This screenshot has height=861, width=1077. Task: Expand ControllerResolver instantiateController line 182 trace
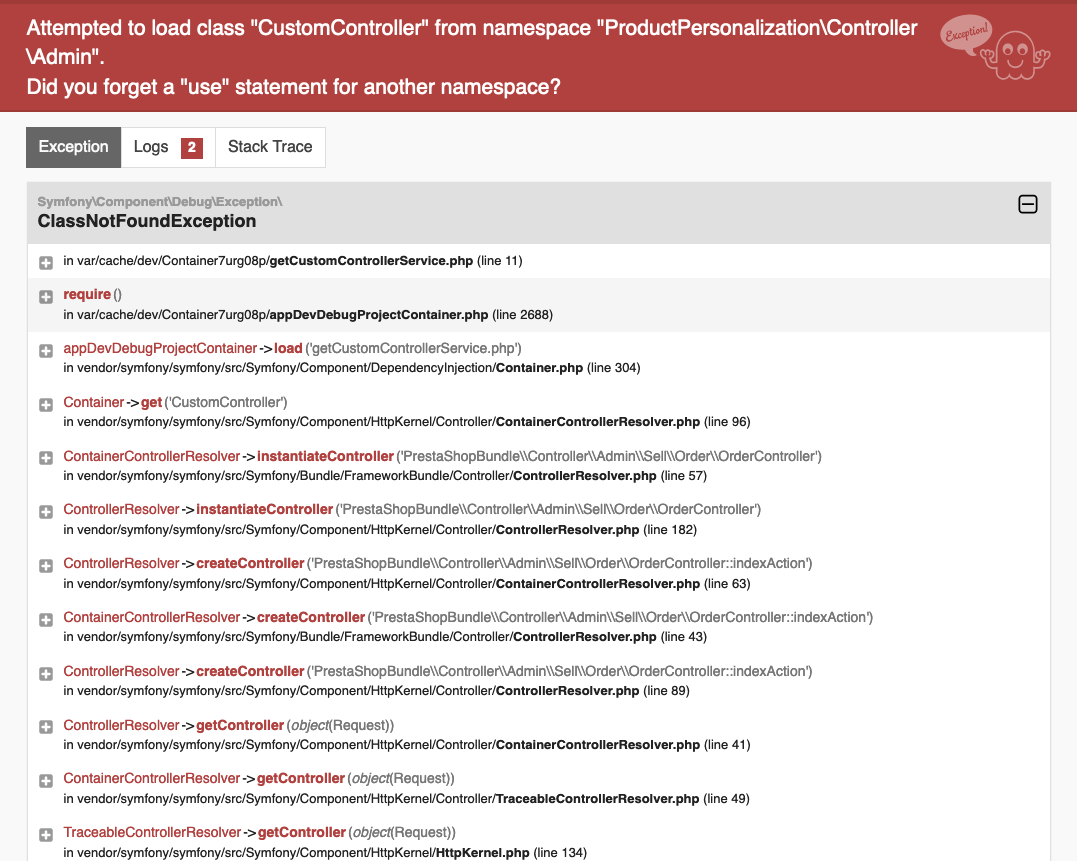46,512
